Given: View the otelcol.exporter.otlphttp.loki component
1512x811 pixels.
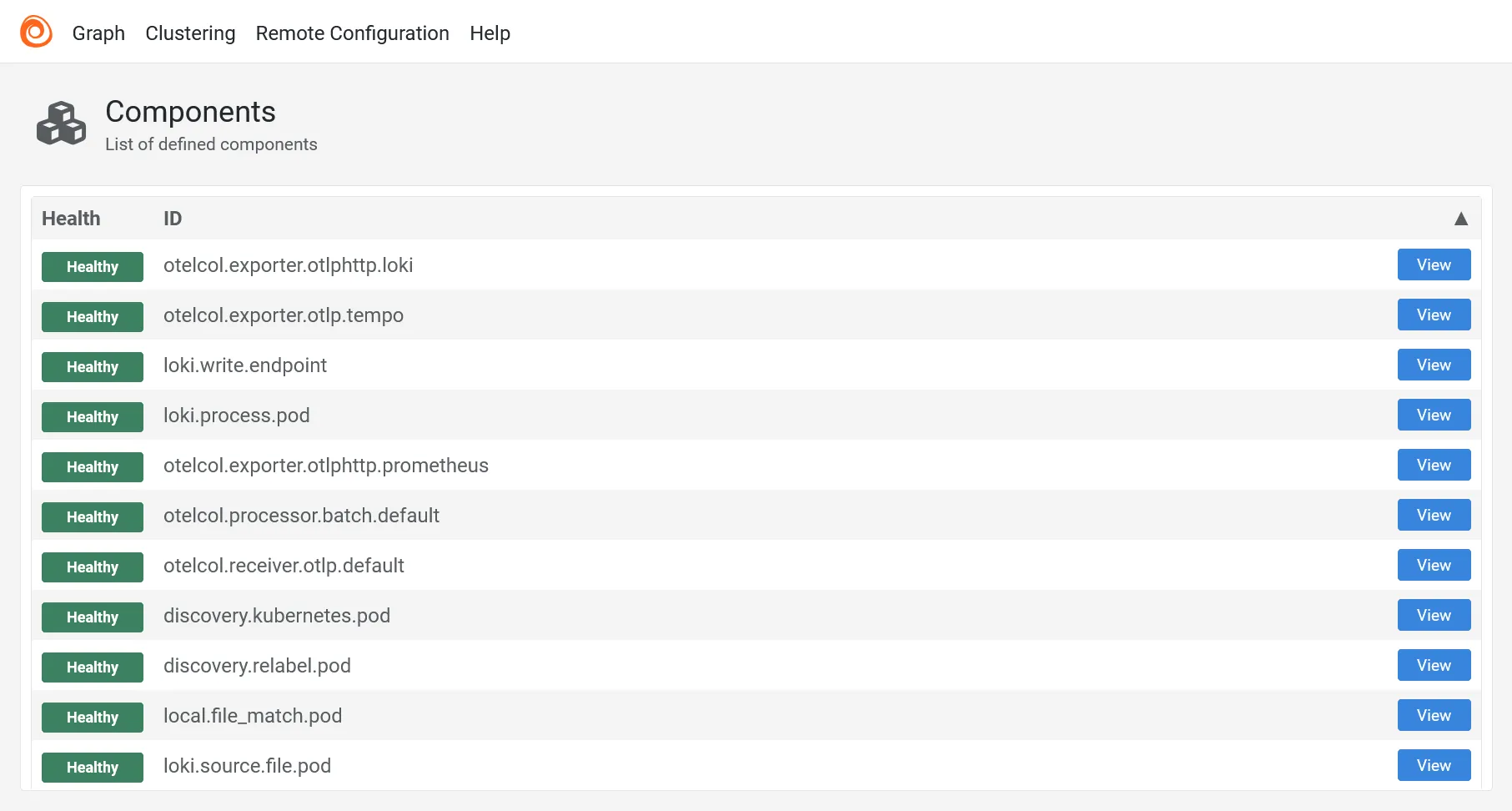Looking at the screenshot, I should point(1434,264).
